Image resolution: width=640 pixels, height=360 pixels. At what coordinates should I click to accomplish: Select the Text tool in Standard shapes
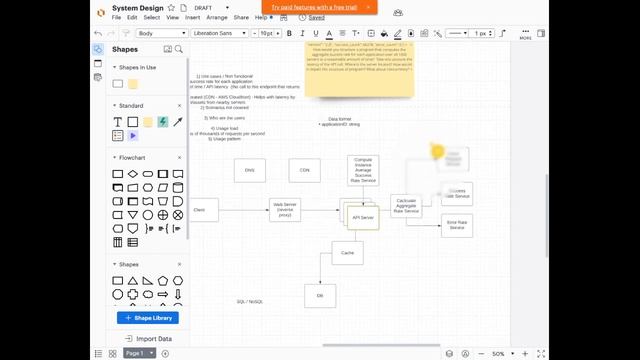point(118,122)
